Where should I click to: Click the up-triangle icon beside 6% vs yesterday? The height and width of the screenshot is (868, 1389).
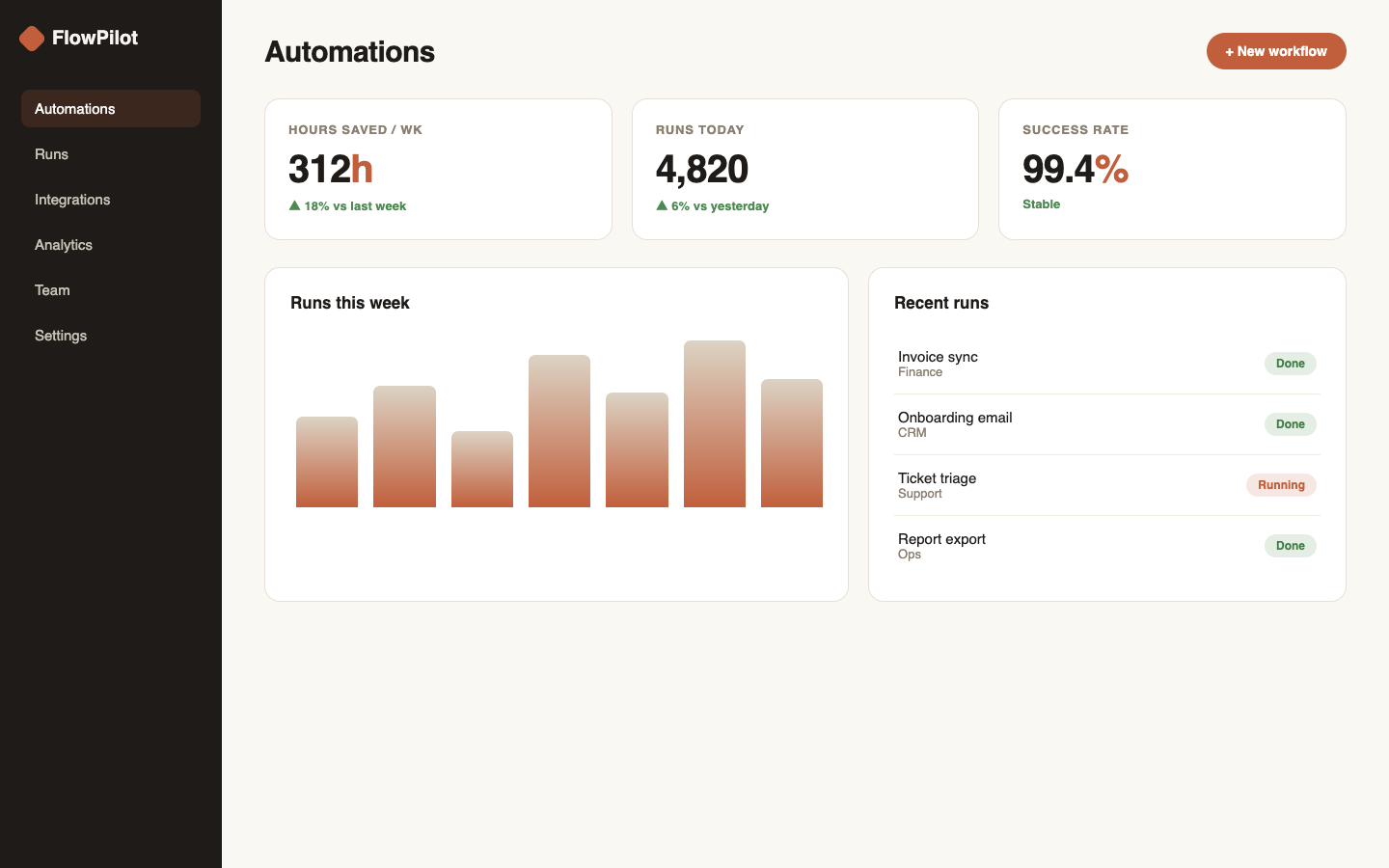(x=662, y=205)
